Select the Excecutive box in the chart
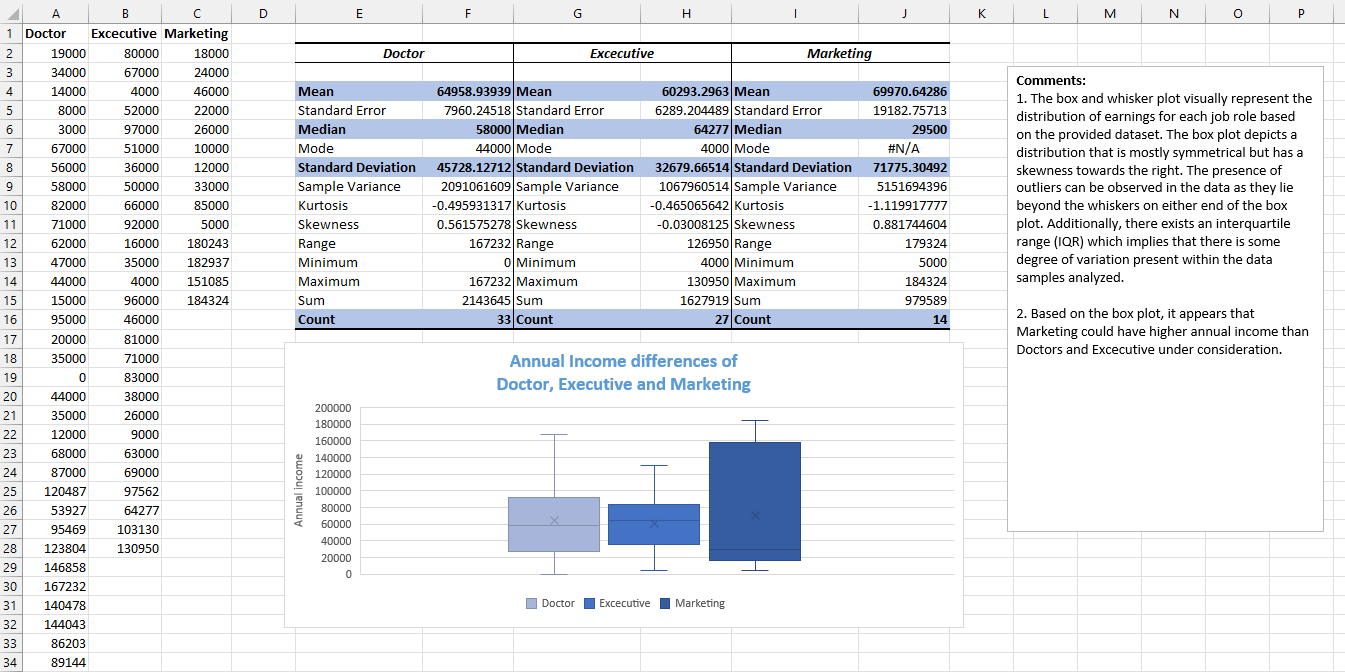1345x672 pixels. point(654,524)
